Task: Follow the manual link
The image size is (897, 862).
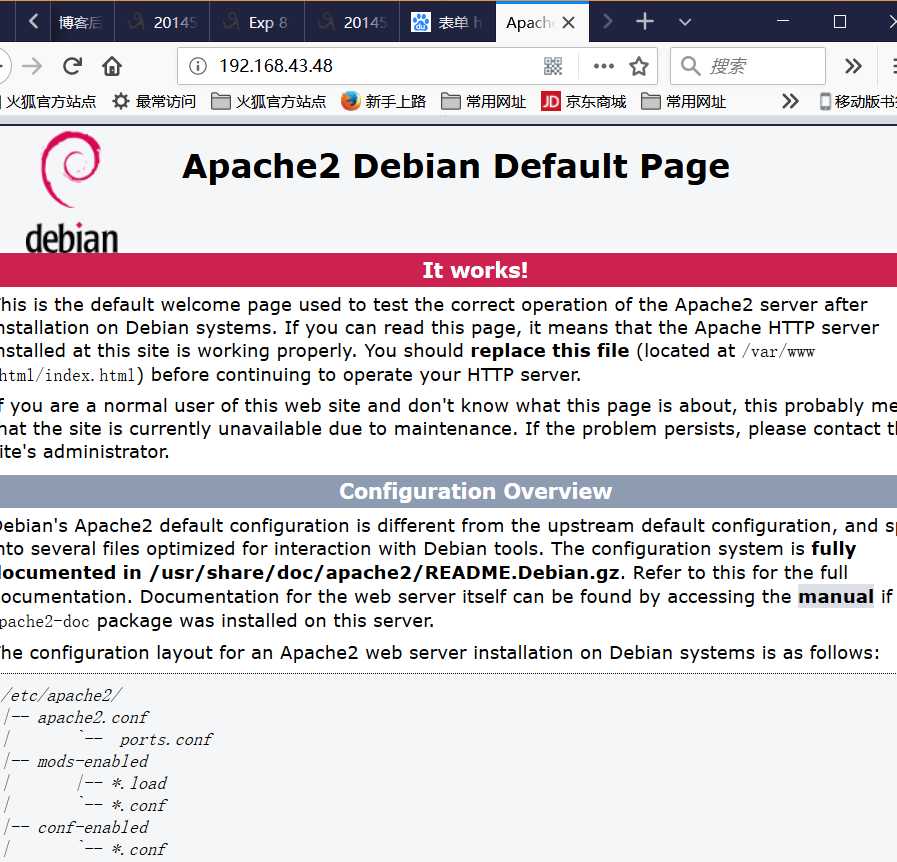Action: (836, 597)
